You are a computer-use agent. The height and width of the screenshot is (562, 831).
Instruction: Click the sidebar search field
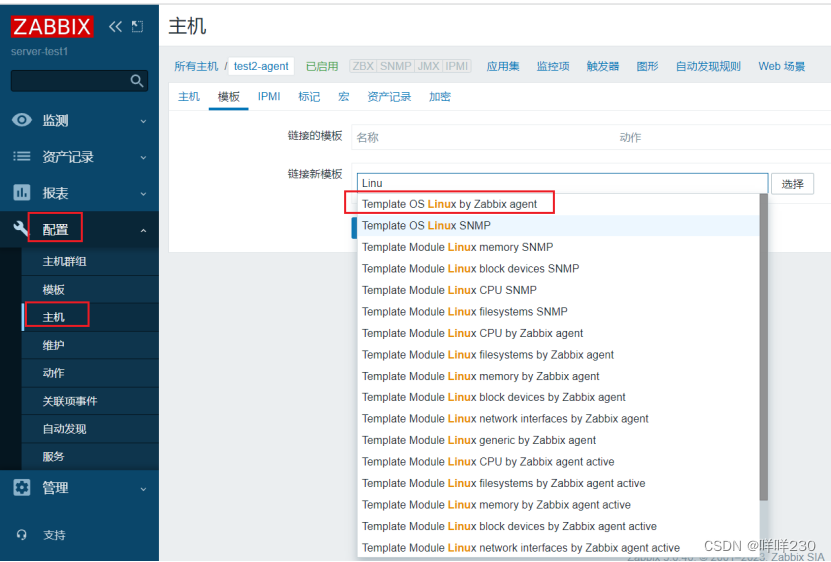[x=79, y=81]
